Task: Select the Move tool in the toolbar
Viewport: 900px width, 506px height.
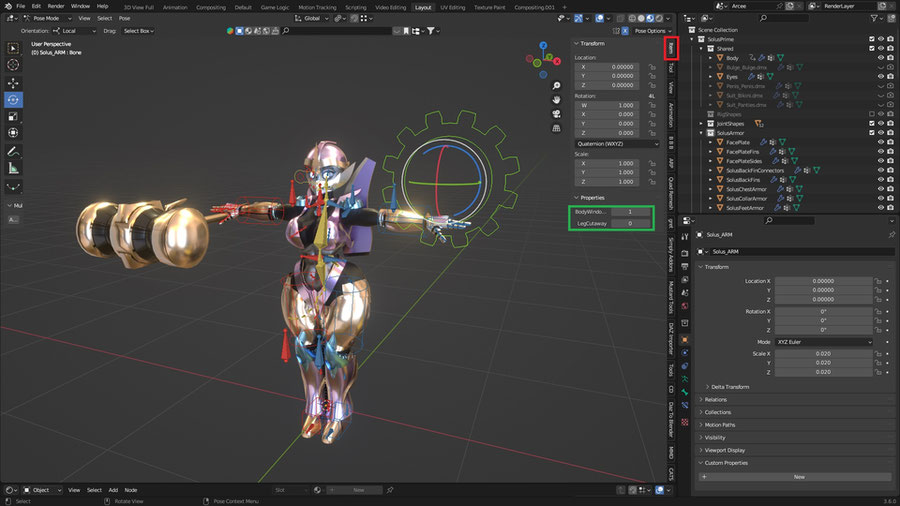Action: (13, 82)
